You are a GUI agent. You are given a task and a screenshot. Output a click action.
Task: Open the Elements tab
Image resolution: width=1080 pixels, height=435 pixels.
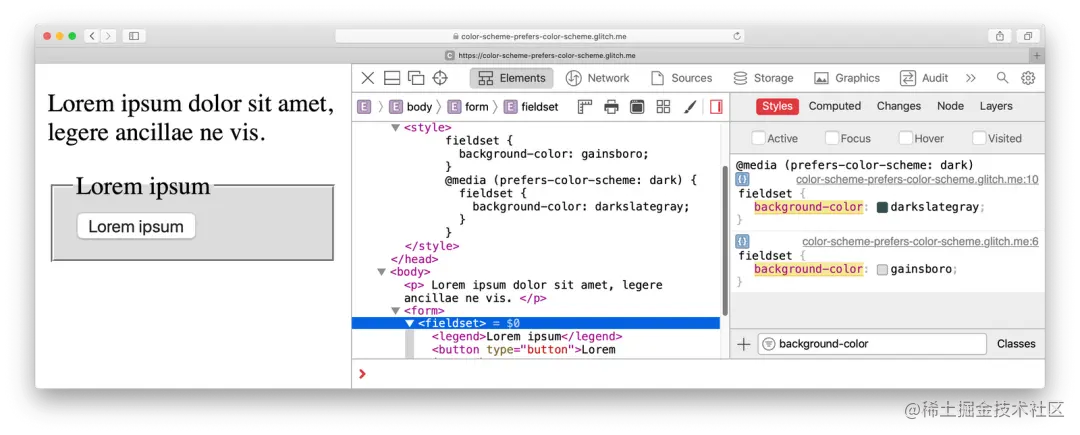pyautogui.click(x=512, y=78)
